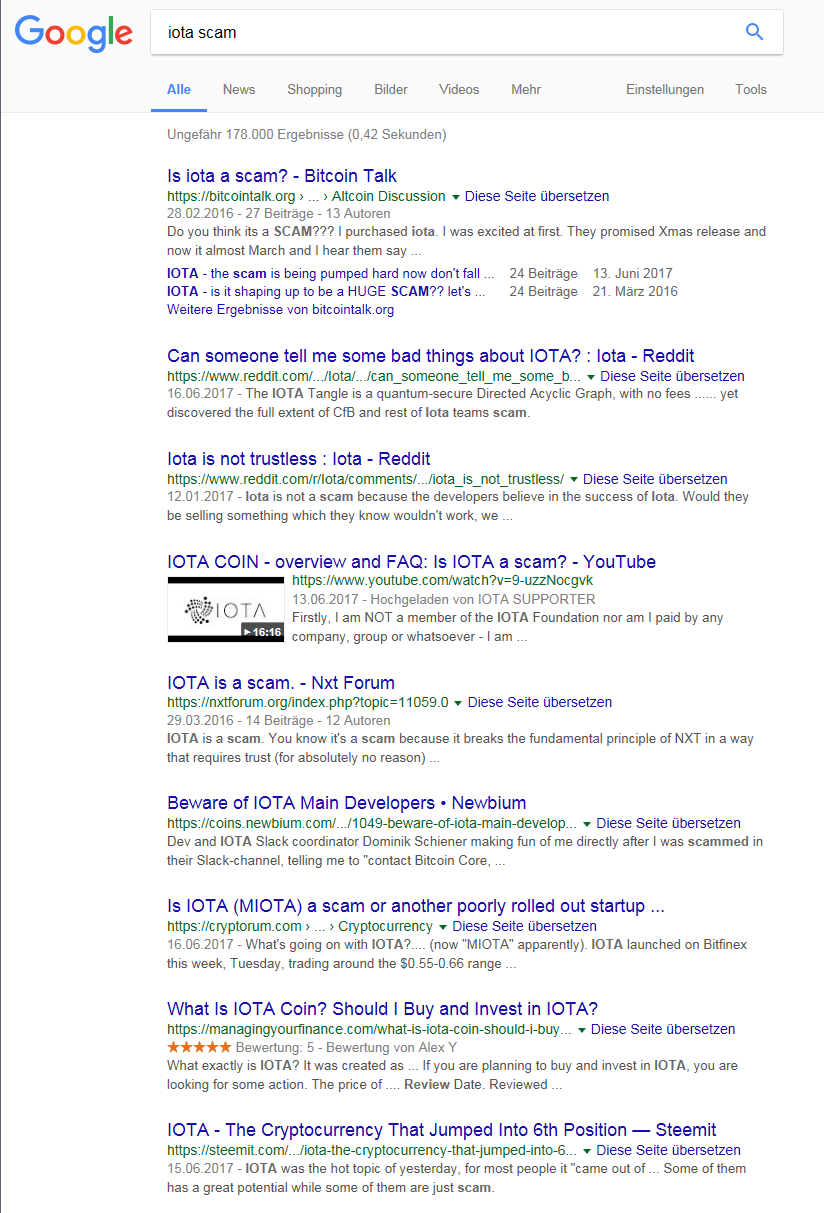The width and height of the screenshot is (824, 1213).
Task: Click the five-star rating on managingyourfinance result
Action: [x=199, y=1047]
